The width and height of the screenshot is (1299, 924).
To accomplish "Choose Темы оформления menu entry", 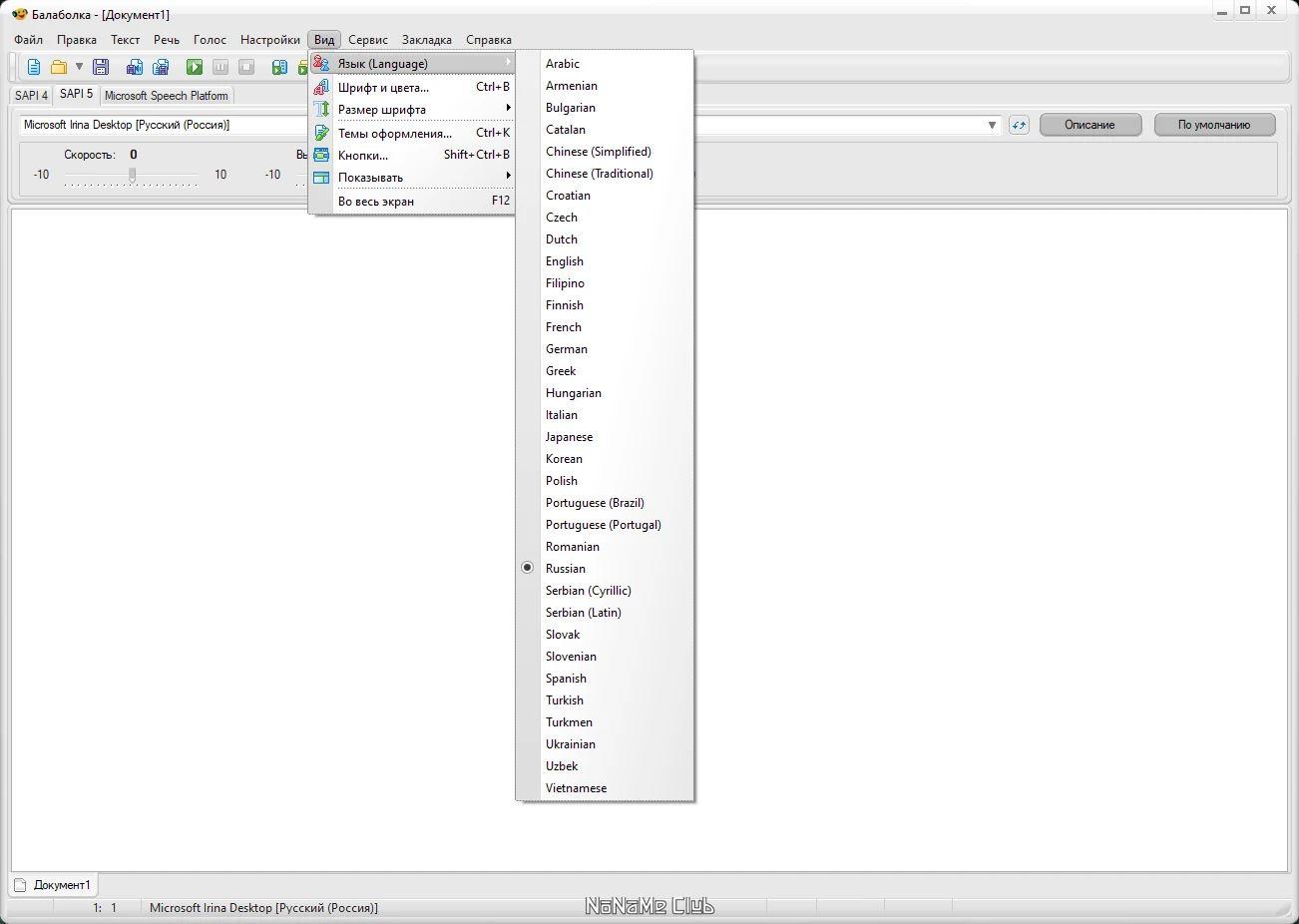I will pos(412,133).
